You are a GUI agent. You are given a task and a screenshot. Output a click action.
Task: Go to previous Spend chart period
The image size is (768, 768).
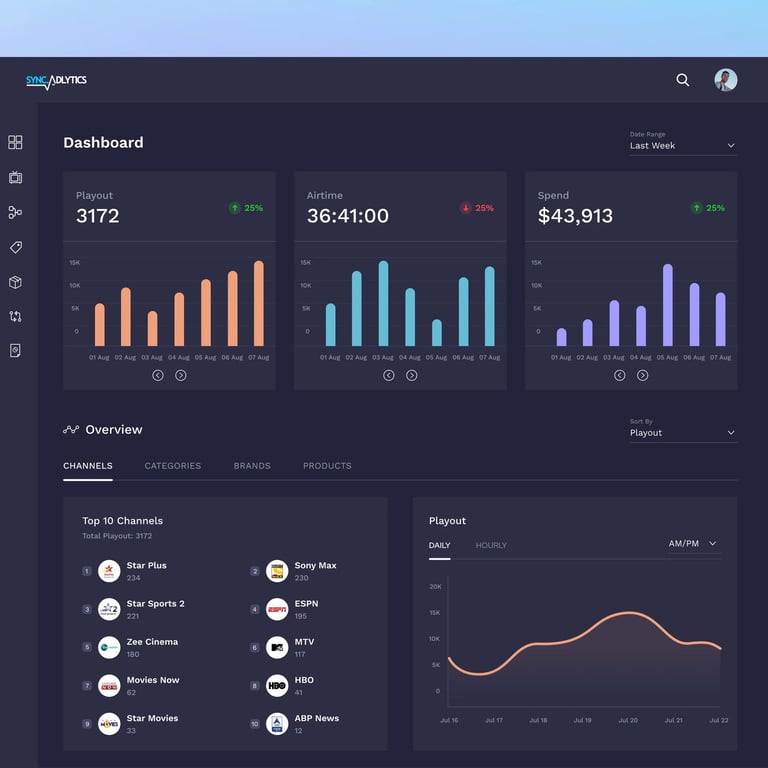(620, 375)
